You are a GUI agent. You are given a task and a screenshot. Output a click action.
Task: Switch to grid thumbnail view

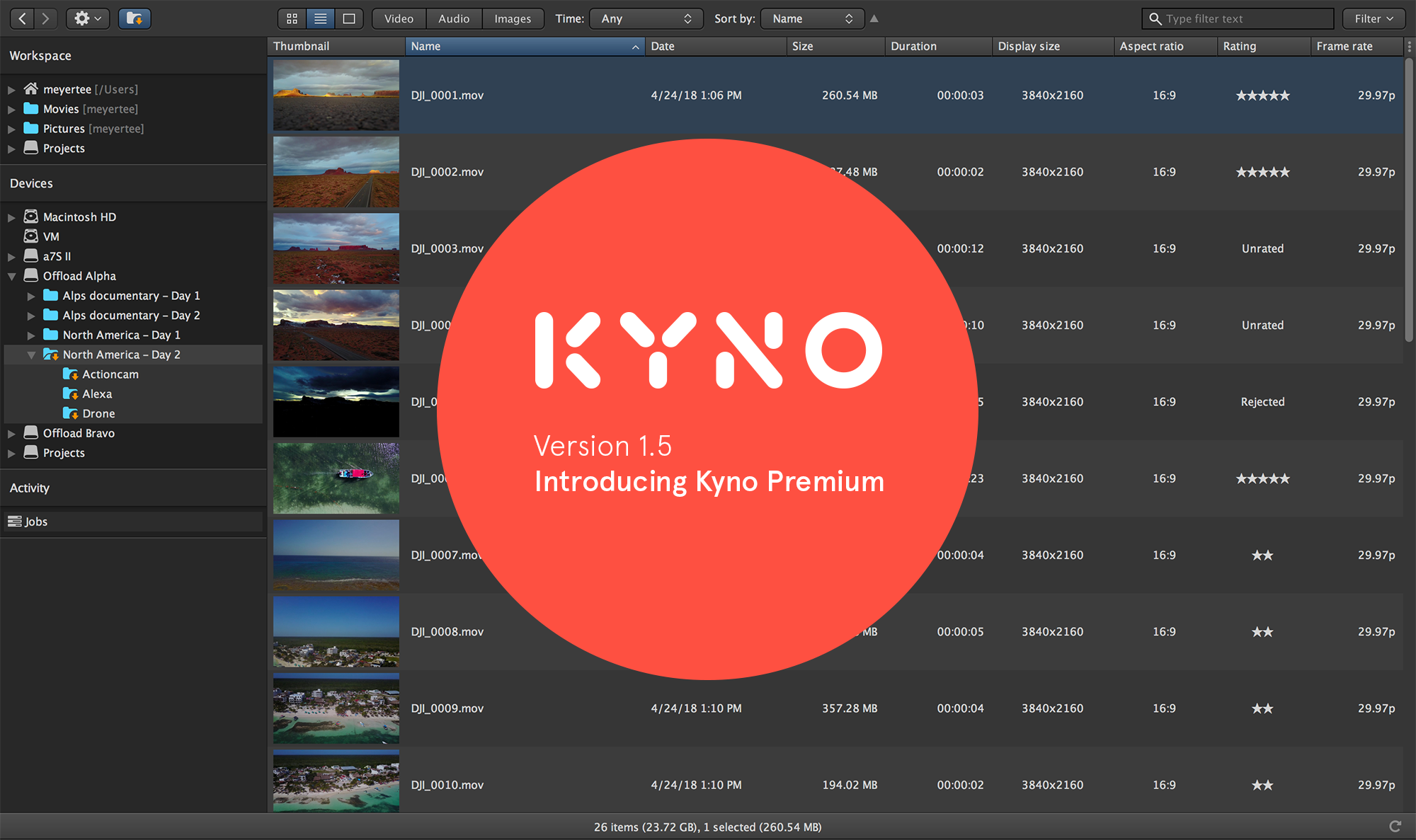(x=292, y=18)
